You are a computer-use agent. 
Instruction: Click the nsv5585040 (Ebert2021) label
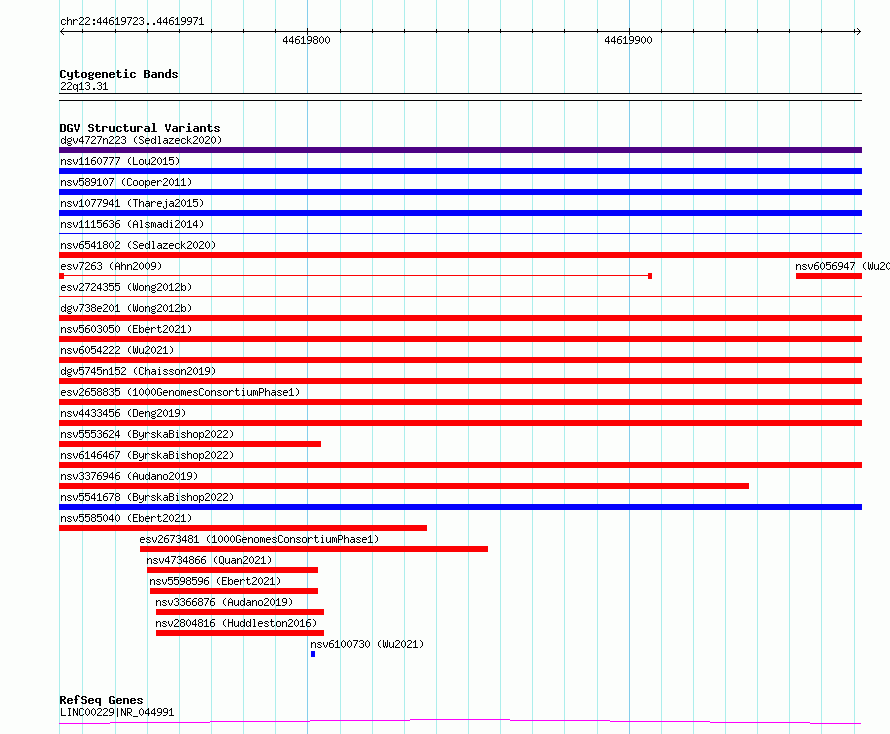click(126, 518)
